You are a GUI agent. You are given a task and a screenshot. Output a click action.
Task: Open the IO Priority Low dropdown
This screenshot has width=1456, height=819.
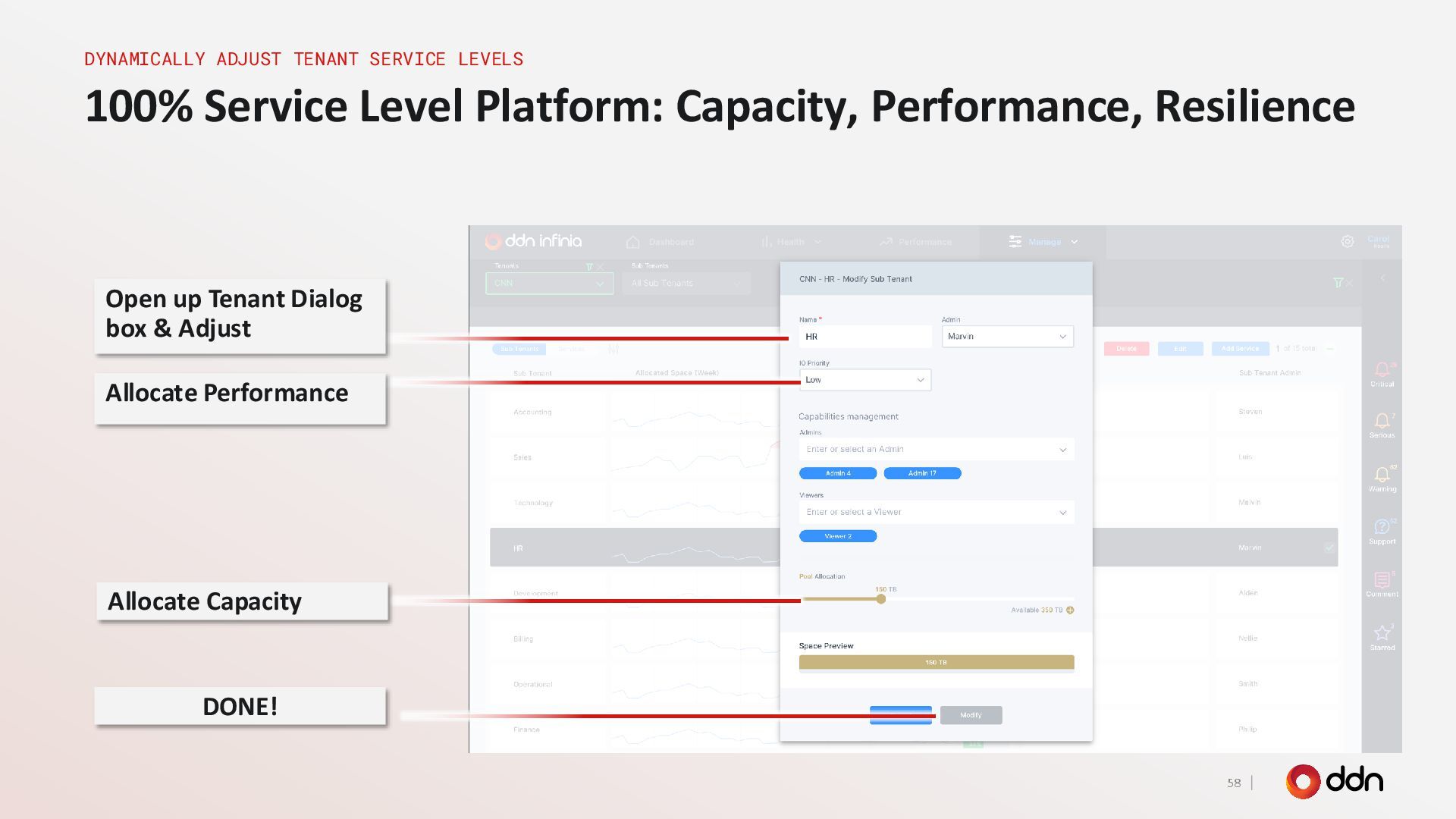pos(864,380)
